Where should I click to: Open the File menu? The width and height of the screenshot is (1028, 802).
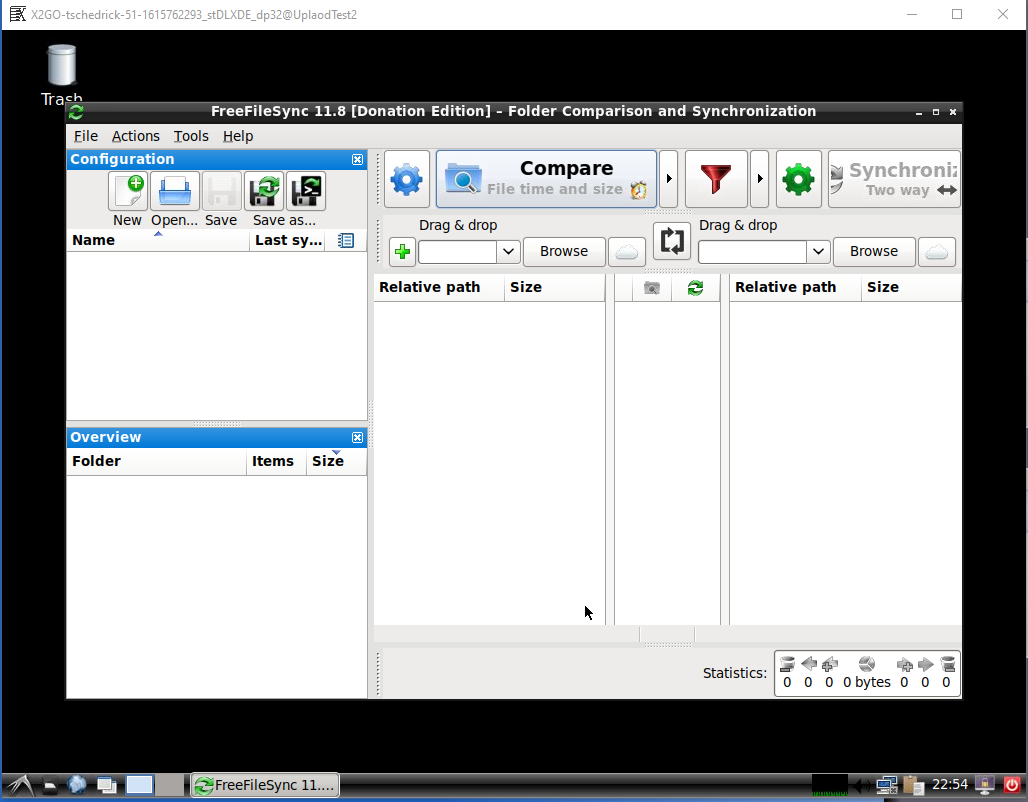pos(86,136)
